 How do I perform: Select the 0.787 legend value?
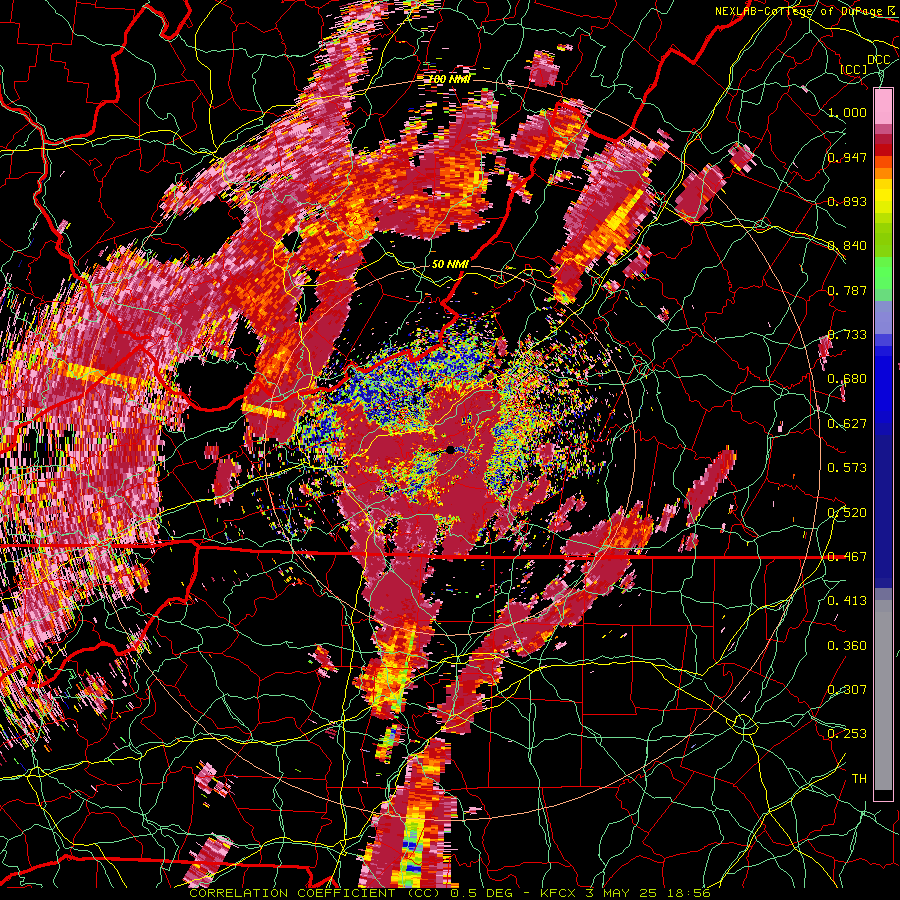tap(847, 290)
